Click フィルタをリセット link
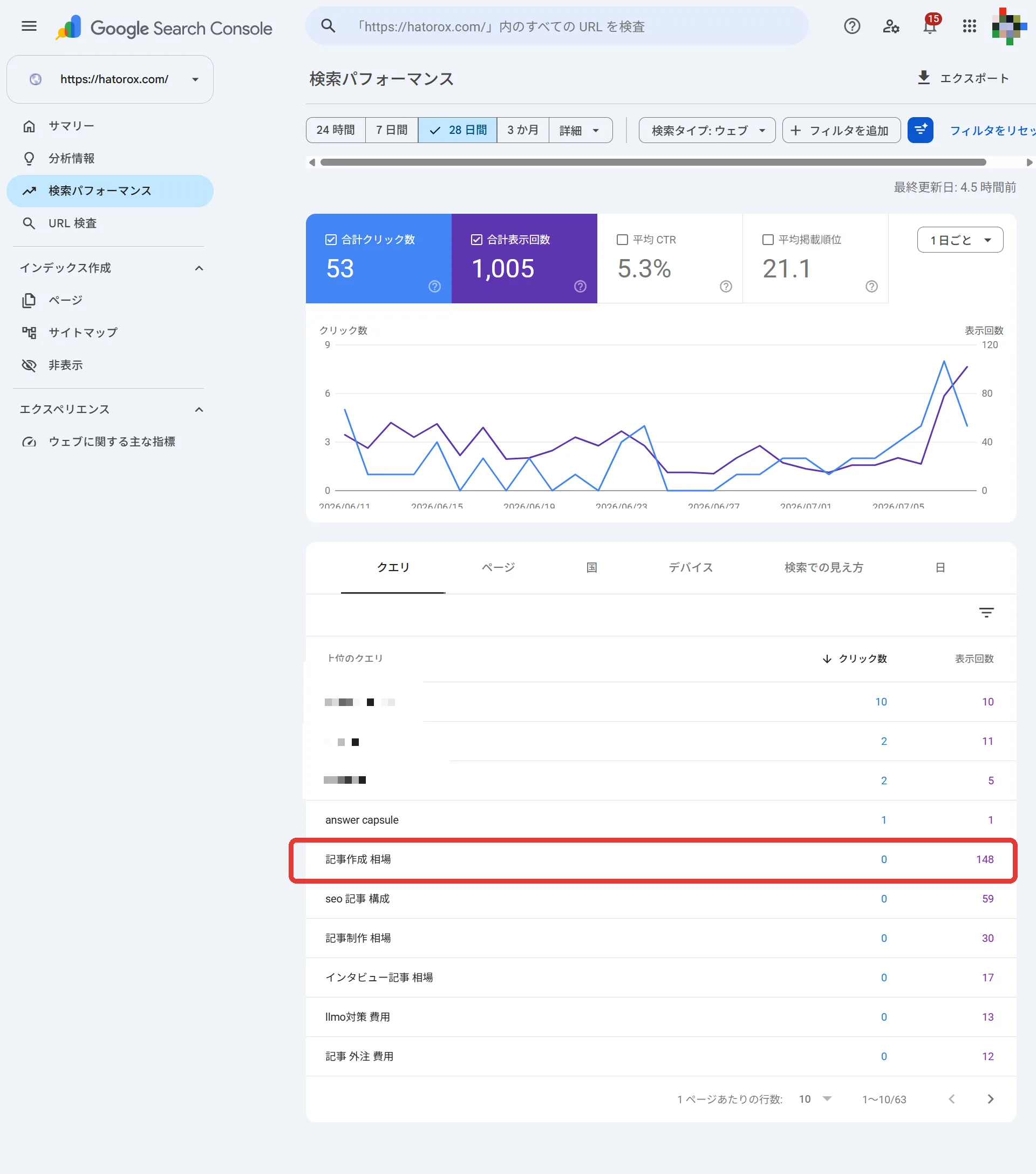Screen dimensions: 1036x1174 992,131
